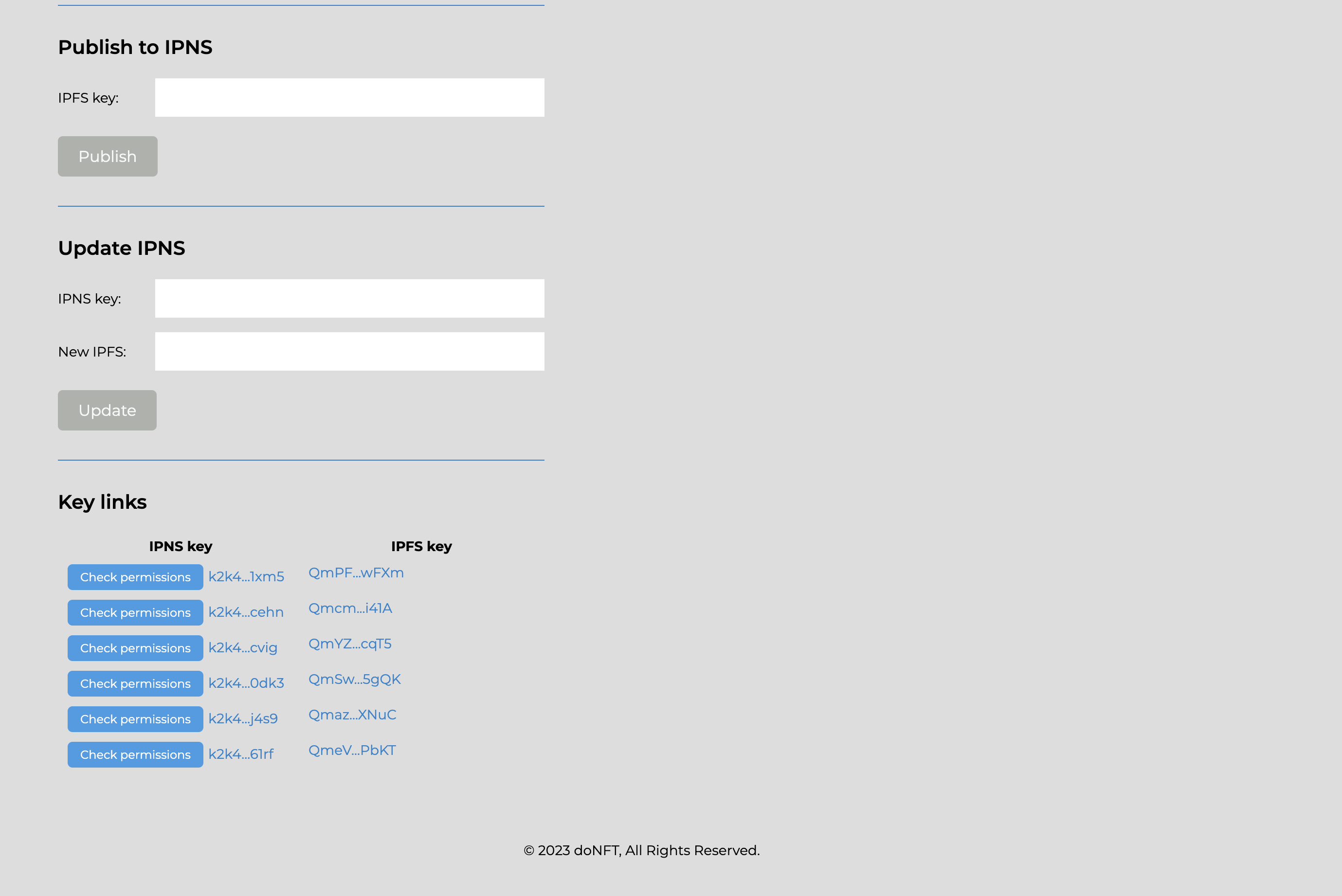
Task: Click Check permissions for k2k4...cehn
Action: (135, 612)
